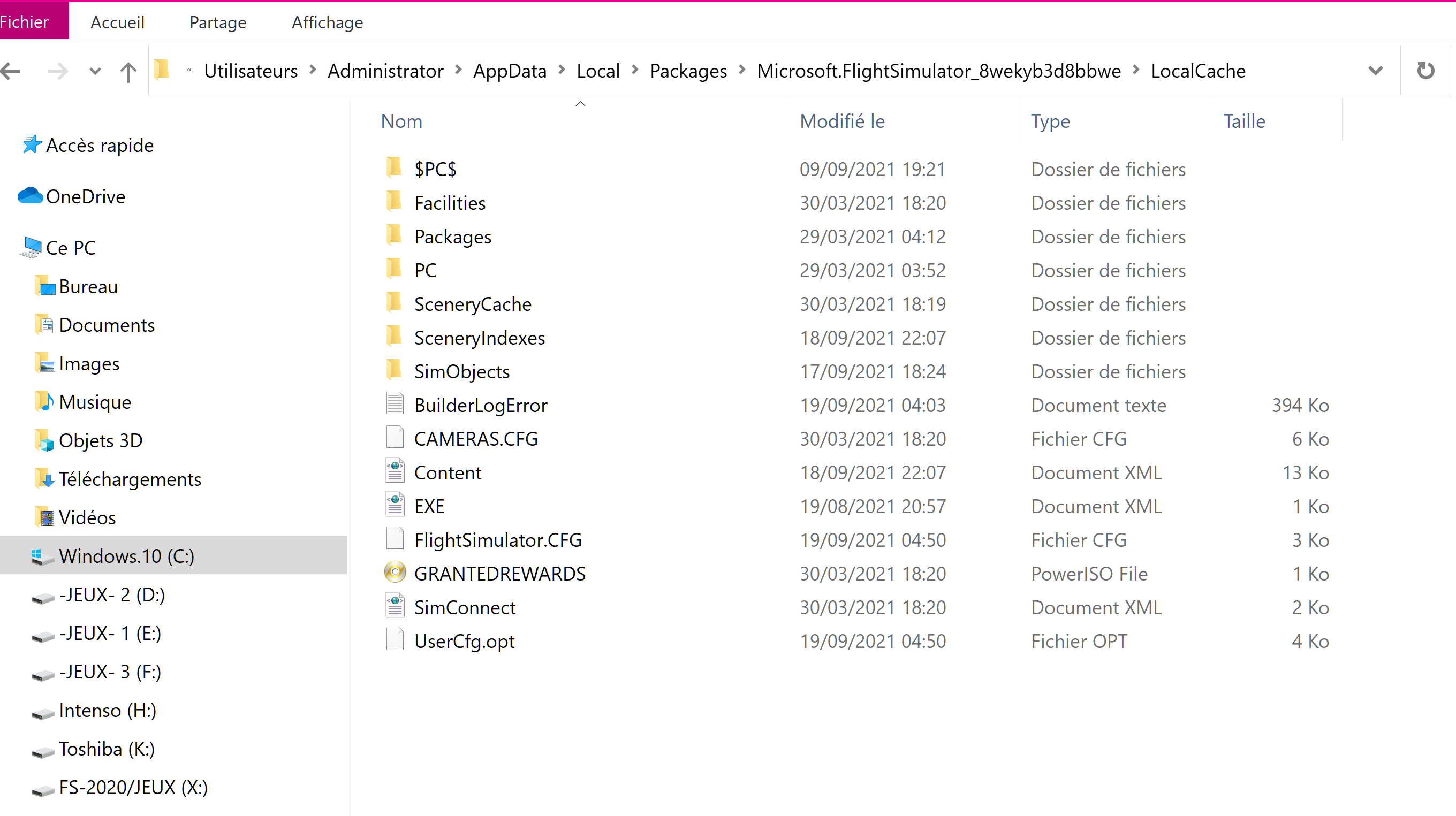
Task: Expand the breadcrumb arrow after Packages
Action: coord(741,71)
